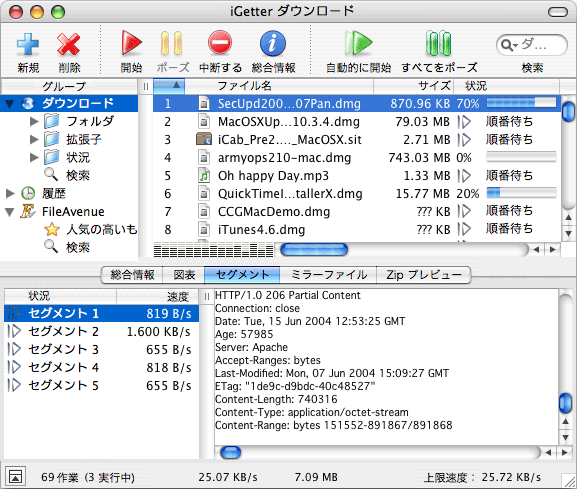Click file list horizontal scrollbar thumb
This screenshot has width=577, height=489.
[314, 249]
